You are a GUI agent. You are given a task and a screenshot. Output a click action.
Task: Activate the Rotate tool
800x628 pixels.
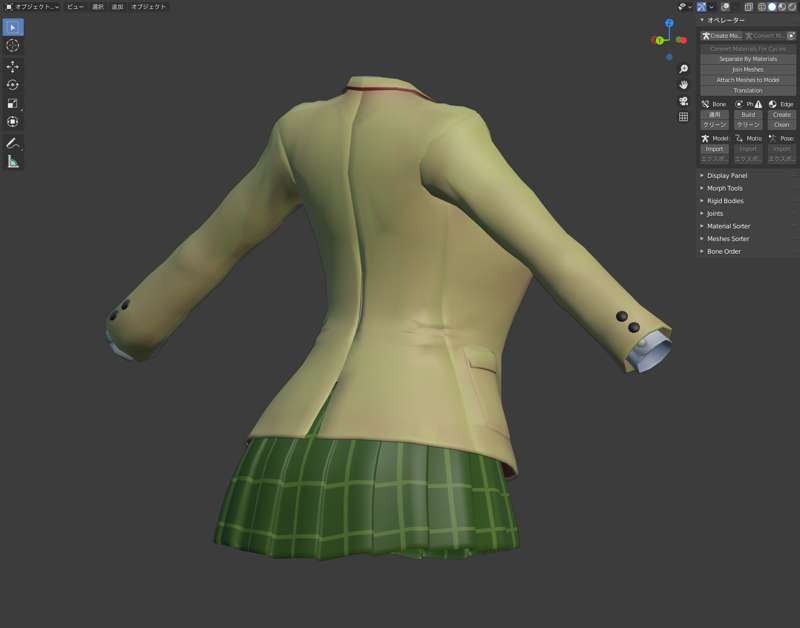pos(13,85)
